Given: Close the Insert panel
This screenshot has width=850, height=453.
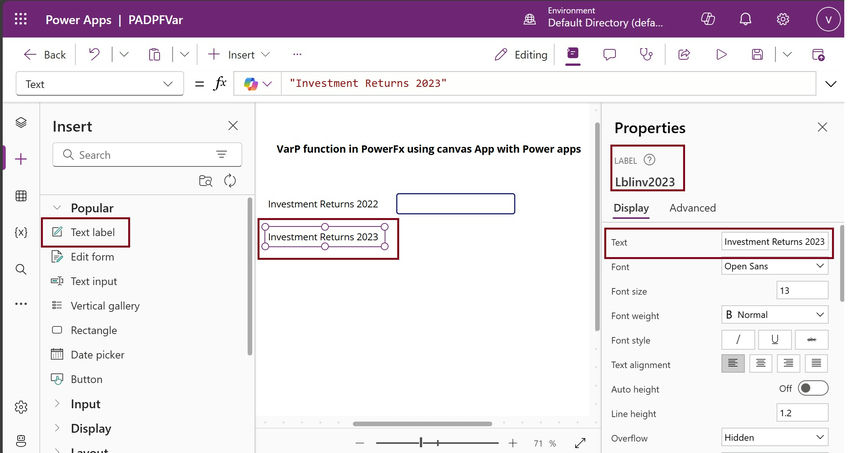Looking at the screenshot, I should [x=233, y=126].
